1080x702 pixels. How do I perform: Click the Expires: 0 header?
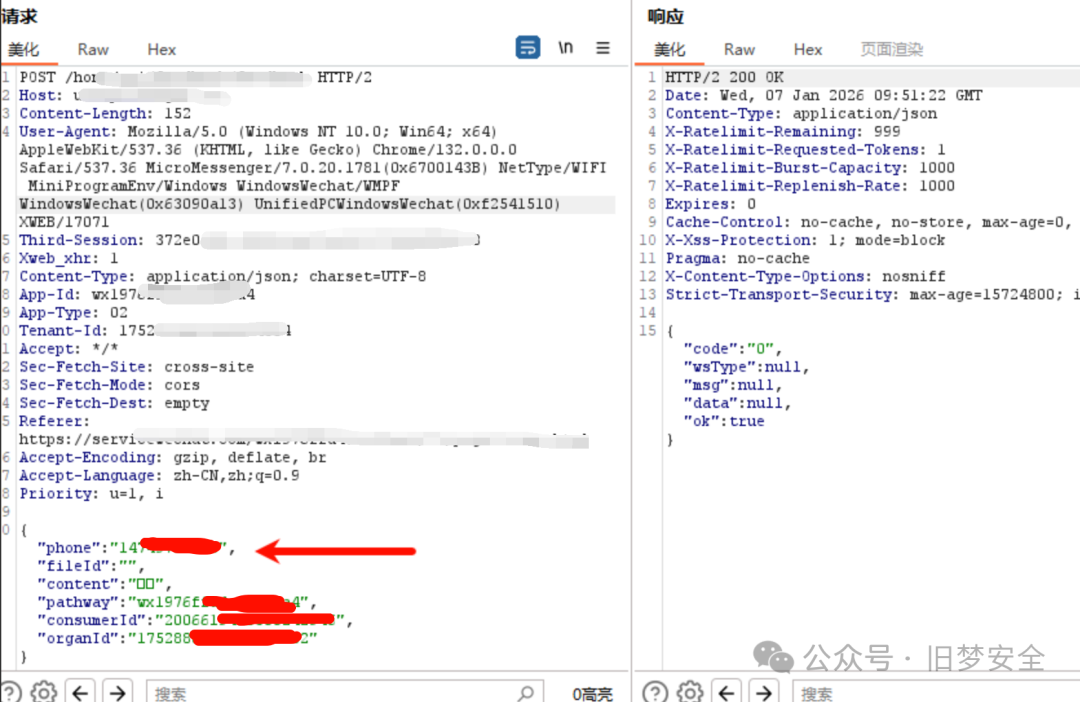pos(710,204)
